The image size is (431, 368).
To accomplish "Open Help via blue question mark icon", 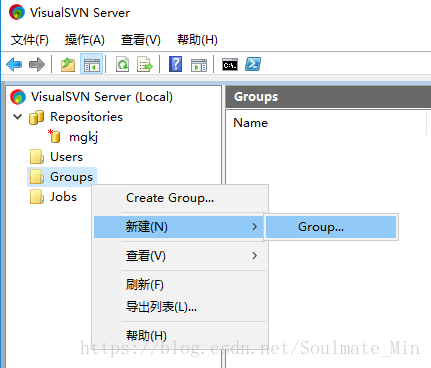I will 175,64.
